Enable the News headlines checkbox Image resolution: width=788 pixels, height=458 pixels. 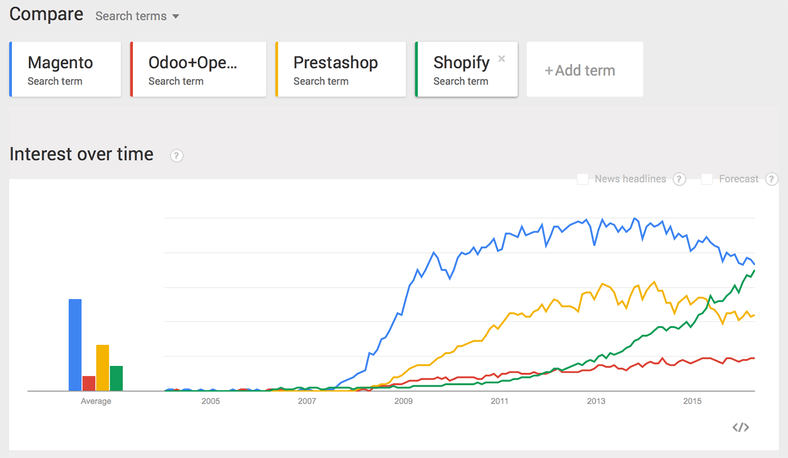pyautogui.click(x=583, y=179)
